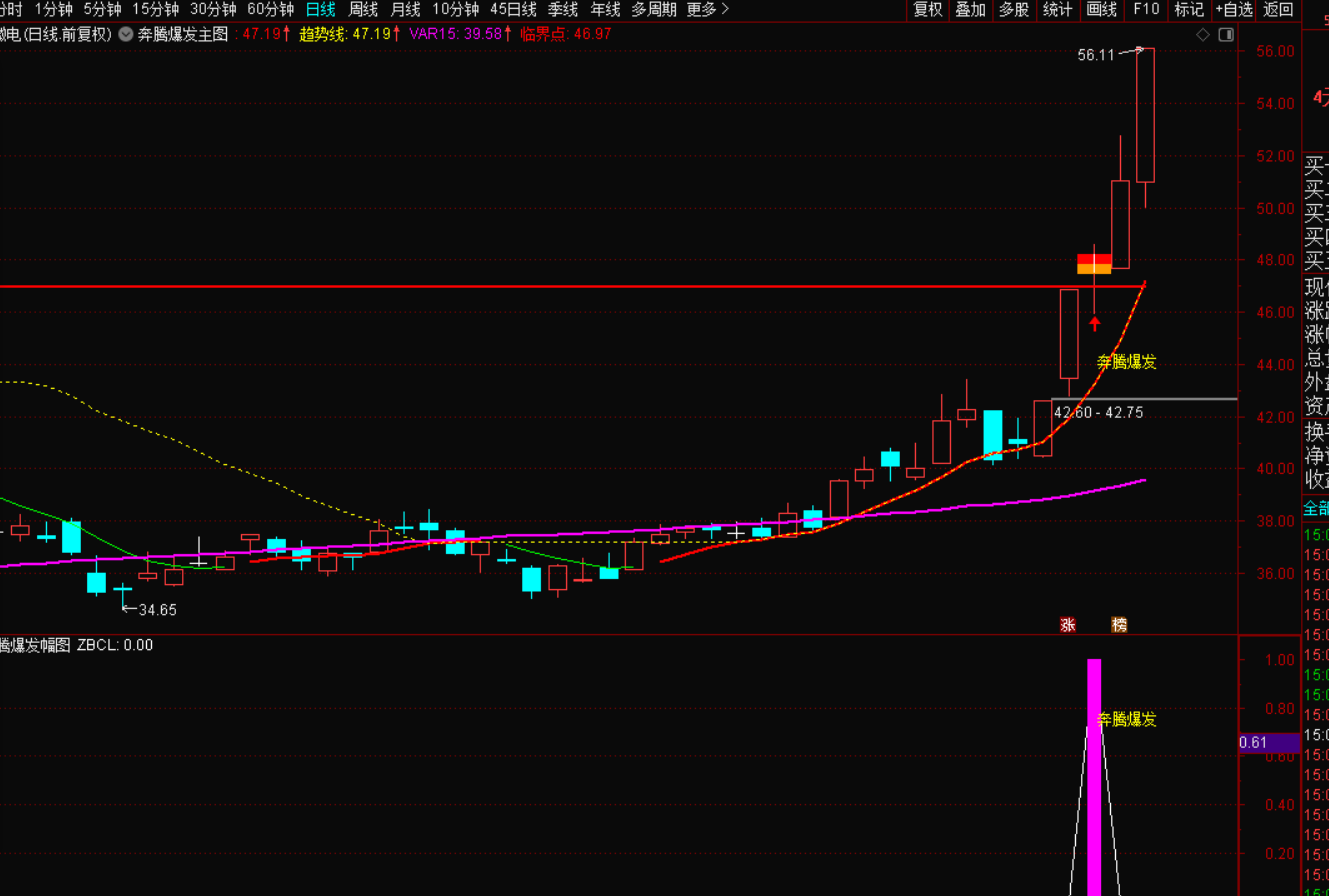Click the red-orange signal block on candle
The image size is (1329, 896).
point(1094,264)
